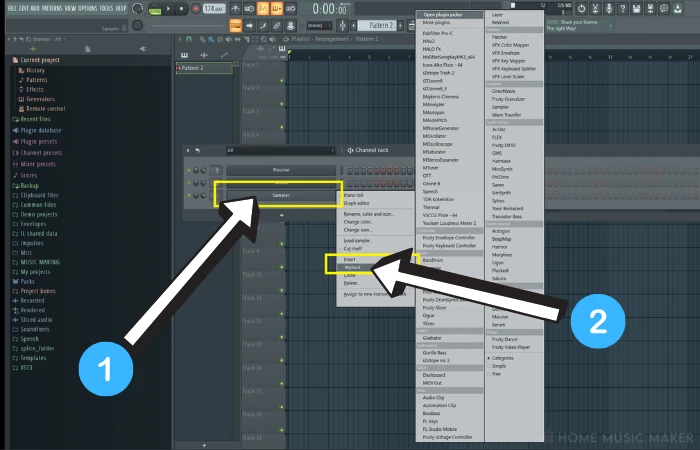Viewport: 700px width, 450px height.
Task: Click the speech bubble forum icon
Action: pyautogui.click(x=664, y=8)
